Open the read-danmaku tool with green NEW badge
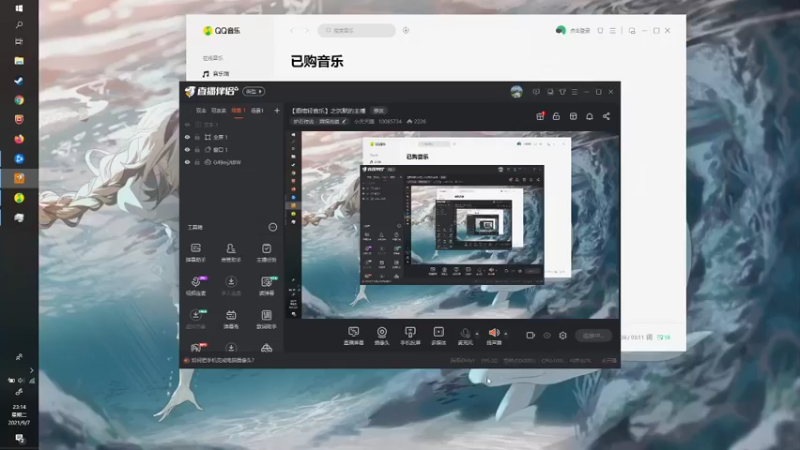Viewport: 800px width, 450px height. [x=267, y=286]
